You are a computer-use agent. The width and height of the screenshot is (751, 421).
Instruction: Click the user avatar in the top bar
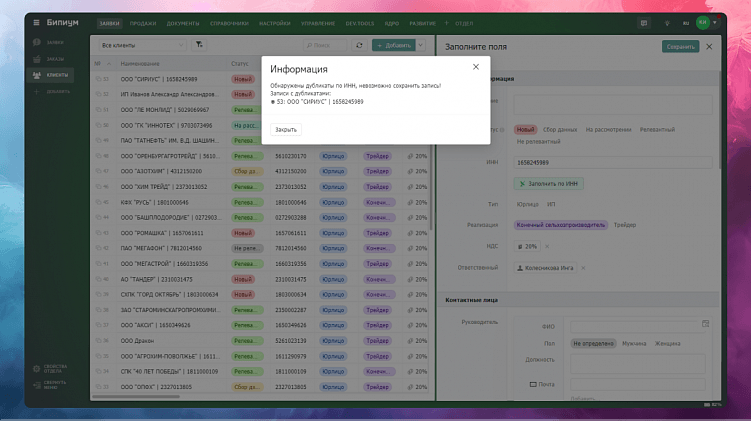pos(703,22)
